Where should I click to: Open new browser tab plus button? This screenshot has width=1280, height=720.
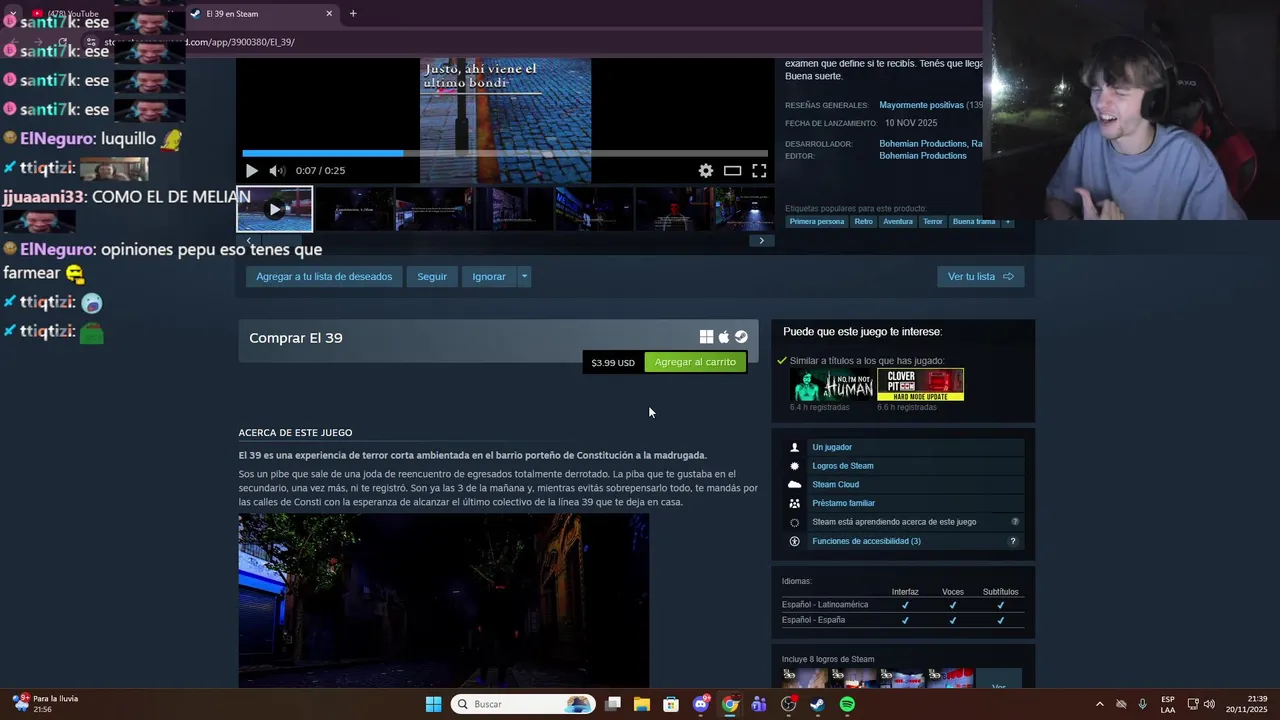pos(353,14)
